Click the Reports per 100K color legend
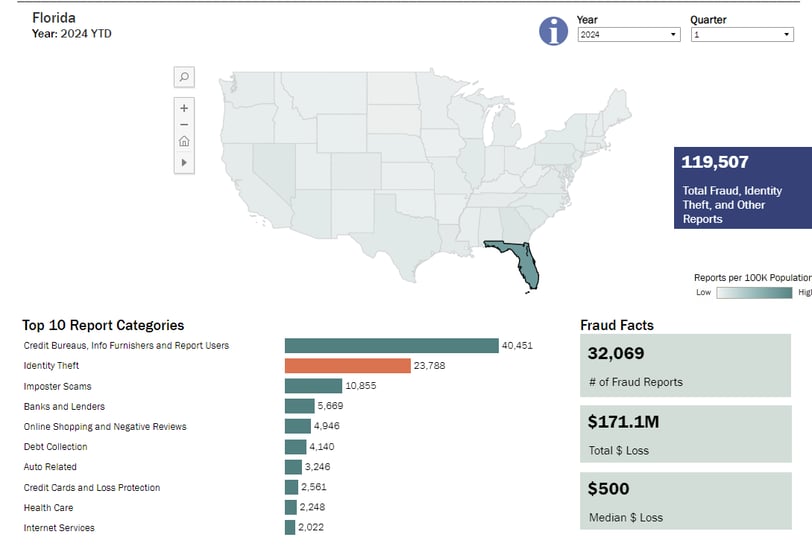Screen dimensions: 812x547 tap(754, 293)
